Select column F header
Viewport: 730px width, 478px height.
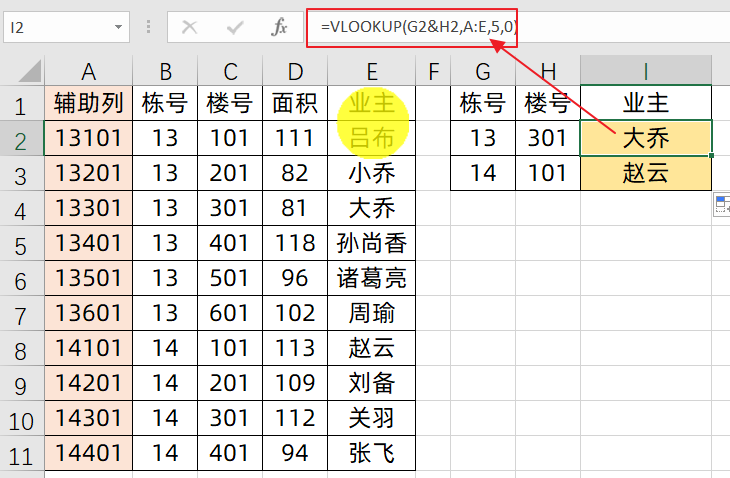433,71
